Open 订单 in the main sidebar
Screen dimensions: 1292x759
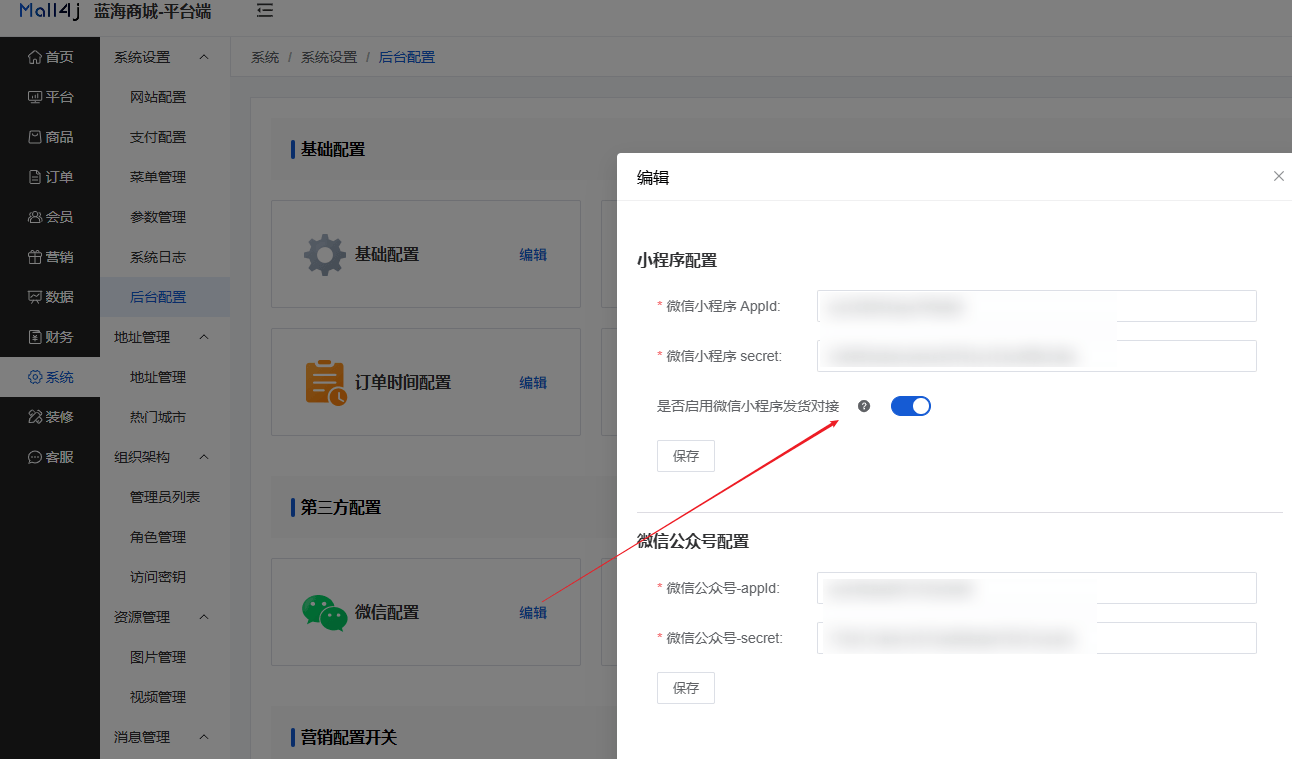click(x=50, y=177)
